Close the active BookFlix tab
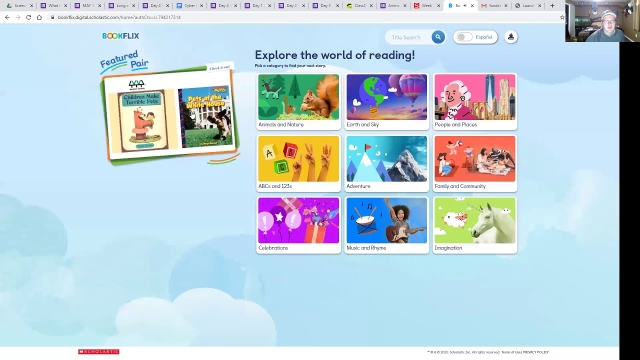 (472, 5)
